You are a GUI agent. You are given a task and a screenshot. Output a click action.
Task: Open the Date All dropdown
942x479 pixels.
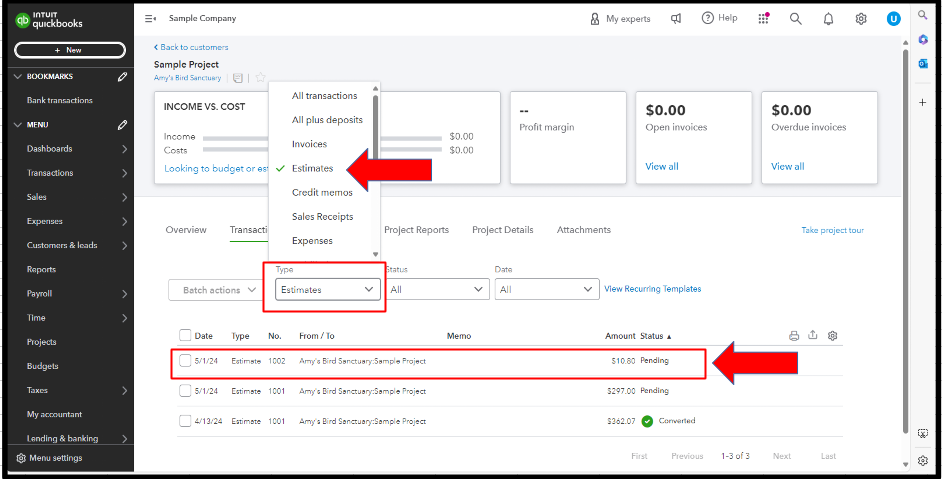pyautogui.click(x=547, y=289)
